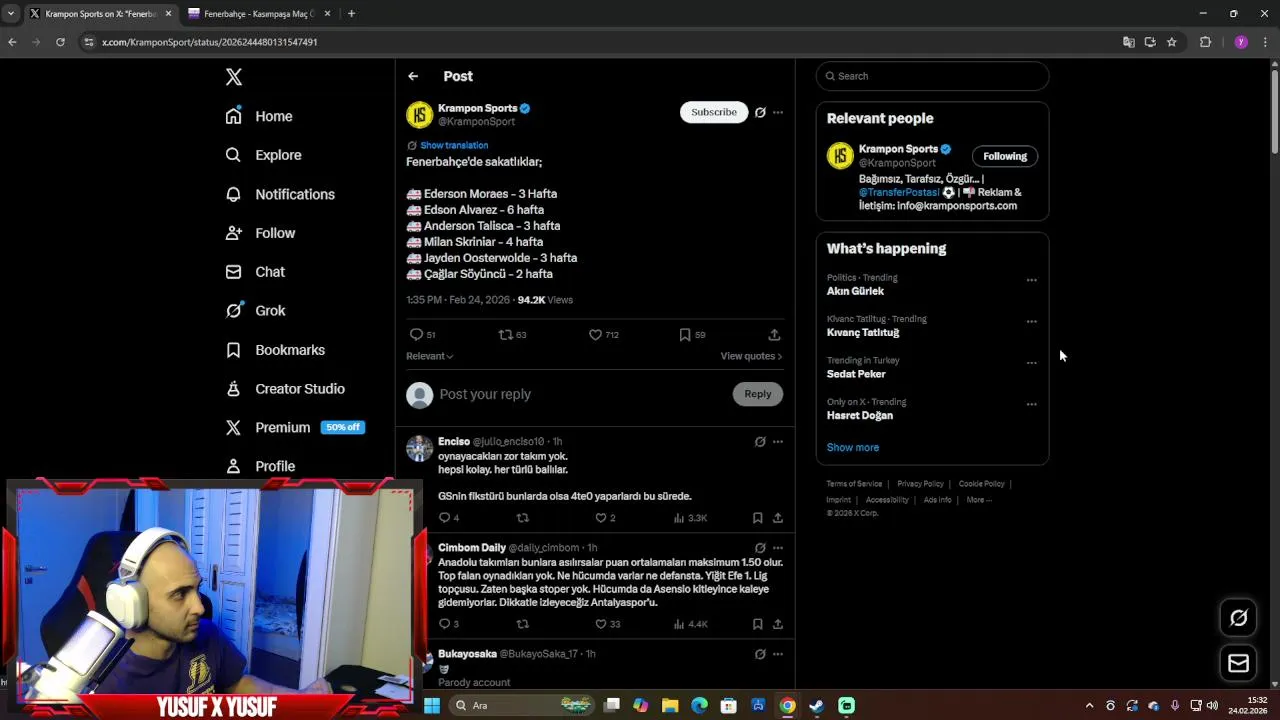The image size is (1280, 720).
Task: Open Explore from the sidebar
Action: (263, 155)
